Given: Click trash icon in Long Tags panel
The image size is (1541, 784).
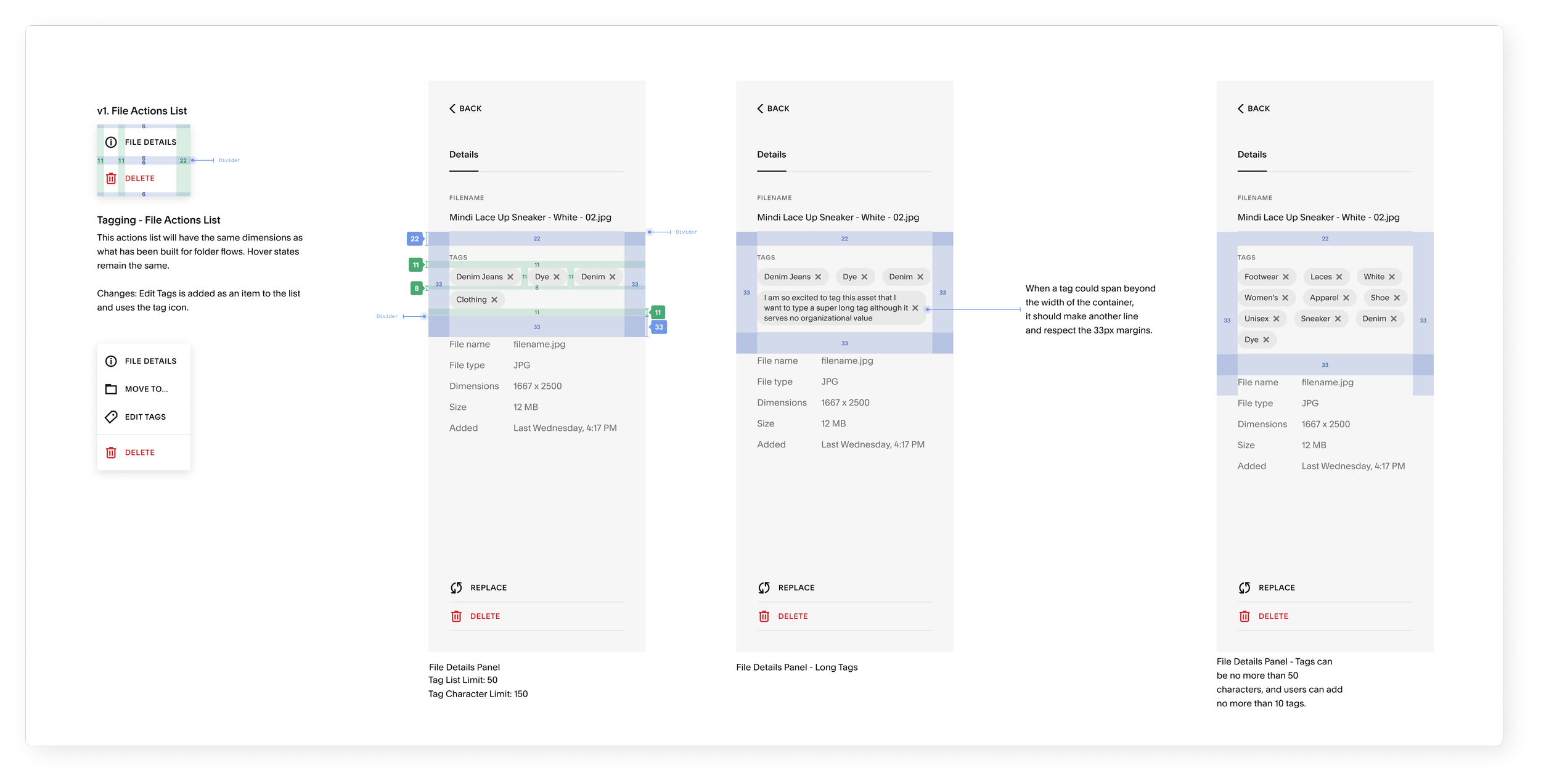Looking at the screenshot, I should coord(764,616).
